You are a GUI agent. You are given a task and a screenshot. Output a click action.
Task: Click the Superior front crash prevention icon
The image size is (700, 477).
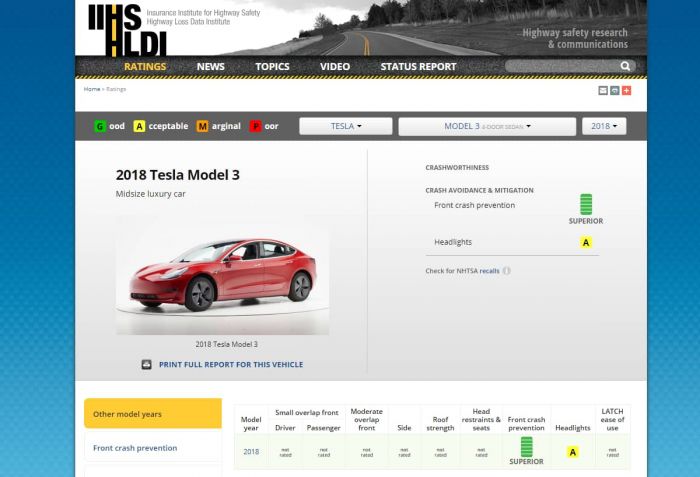pyautogui.click(x=586, y=205)
